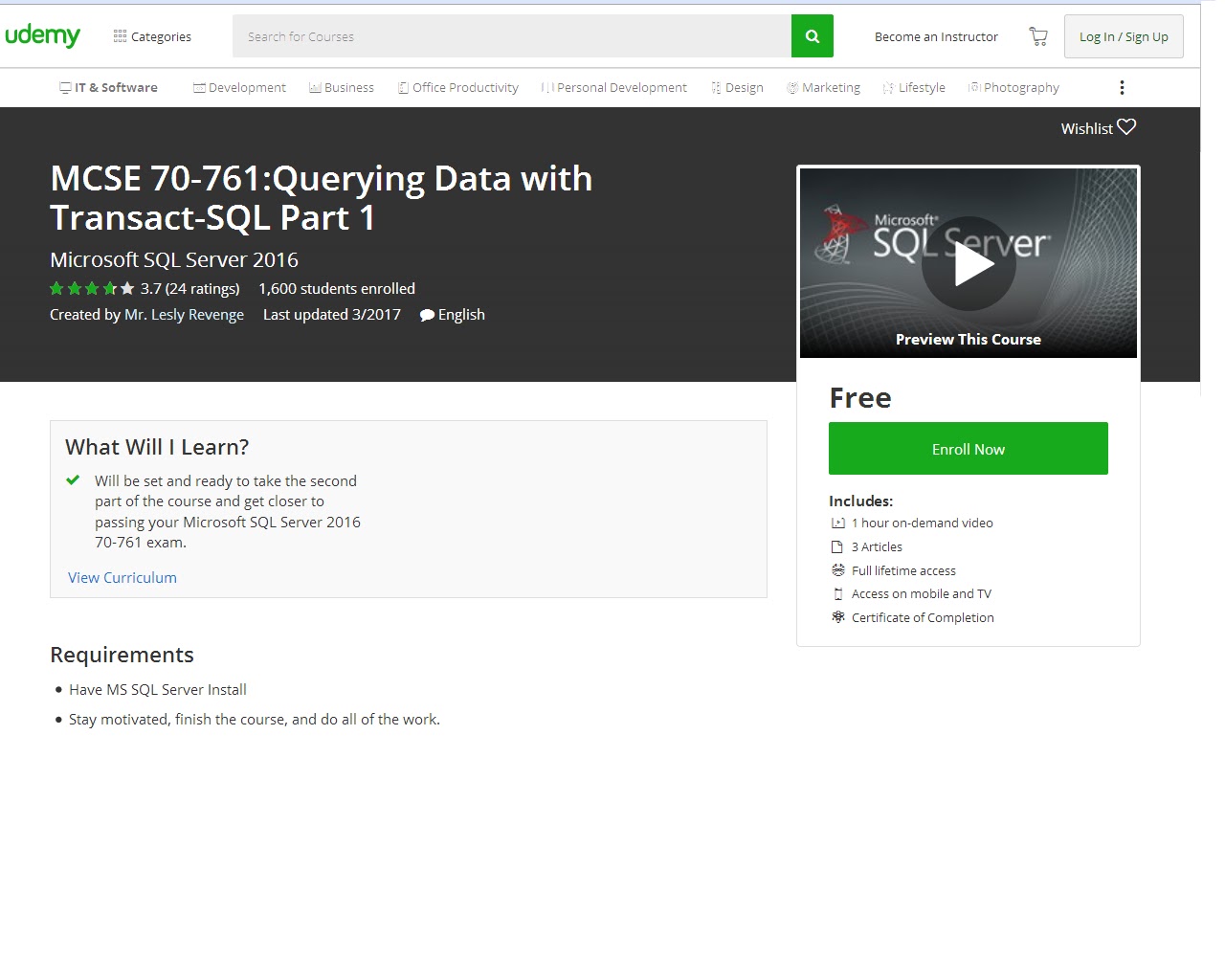
Task: Select IT & Software category
Action: [x=108, y=87]
